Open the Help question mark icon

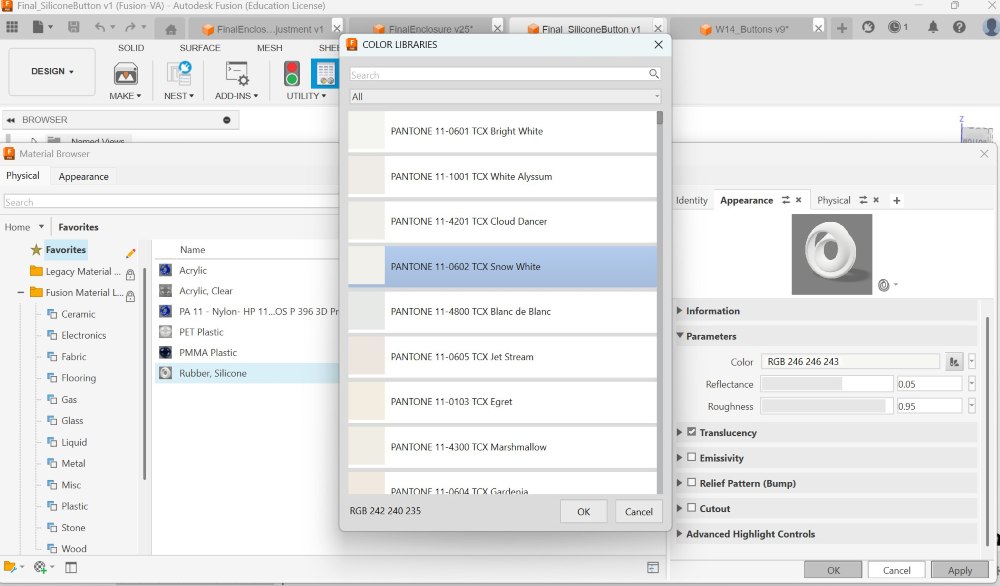959,27
